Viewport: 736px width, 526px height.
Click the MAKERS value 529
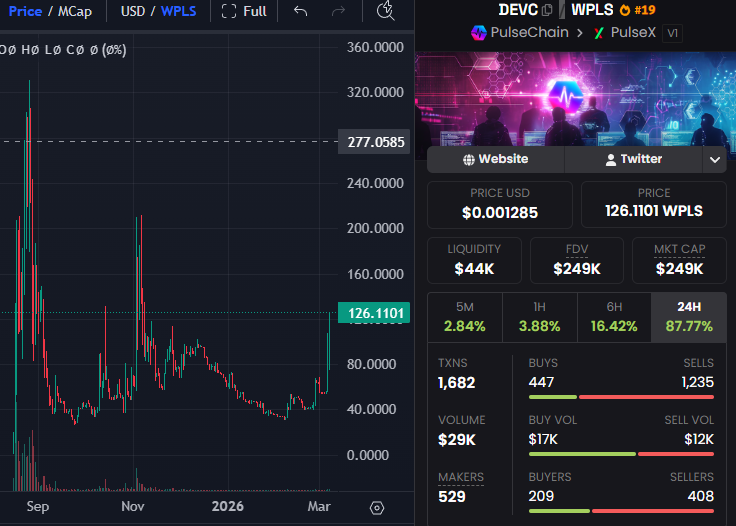point(452,496)
